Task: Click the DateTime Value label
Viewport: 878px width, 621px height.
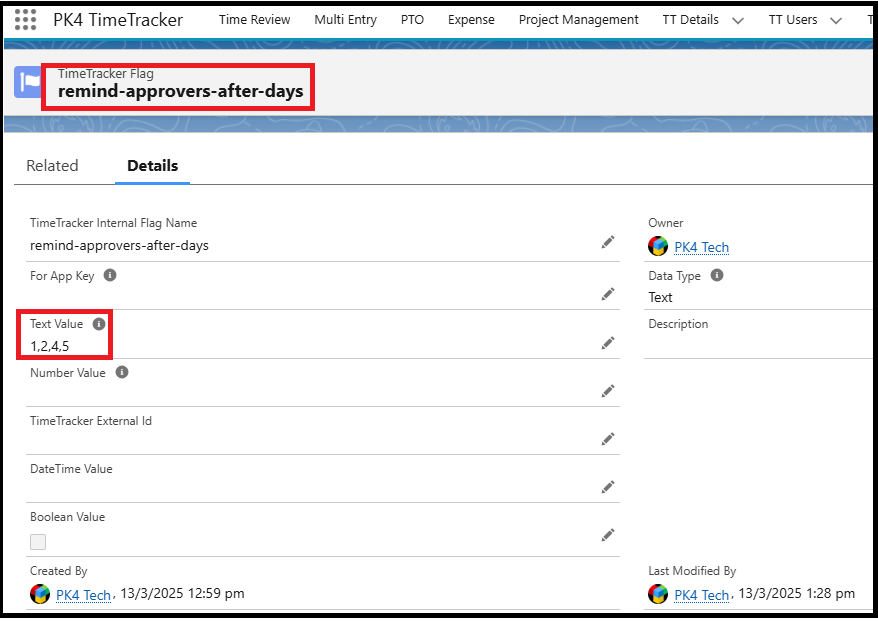Action: point(71,469)
